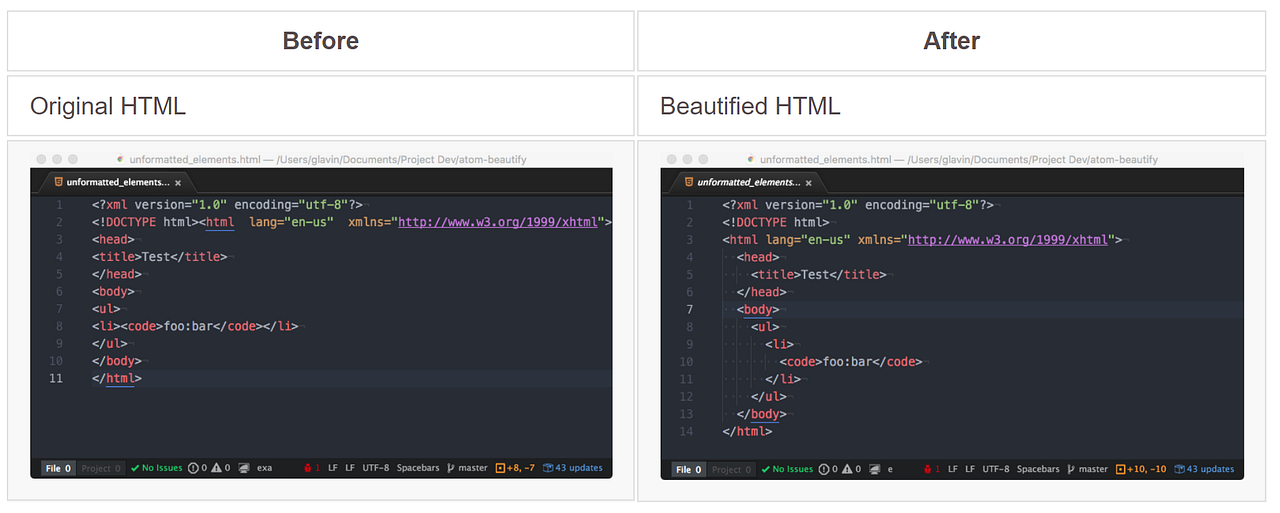Follow w3.org xhtml link in After editor

1008,240
